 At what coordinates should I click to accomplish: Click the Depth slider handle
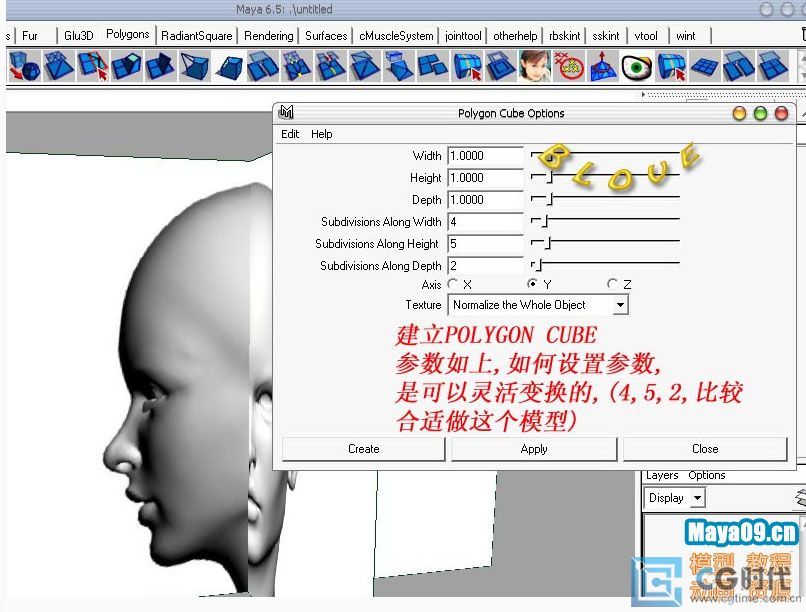550,199
